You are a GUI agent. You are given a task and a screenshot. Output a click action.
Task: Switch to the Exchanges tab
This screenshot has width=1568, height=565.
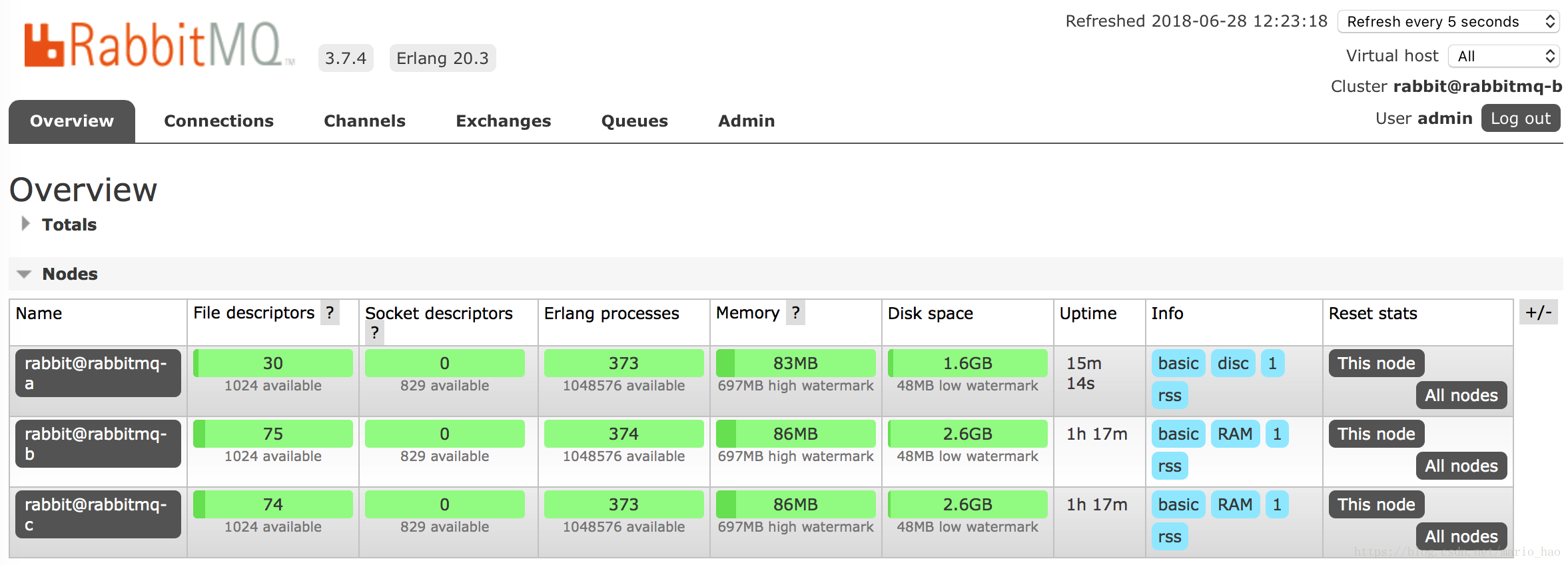pos(504,121)
